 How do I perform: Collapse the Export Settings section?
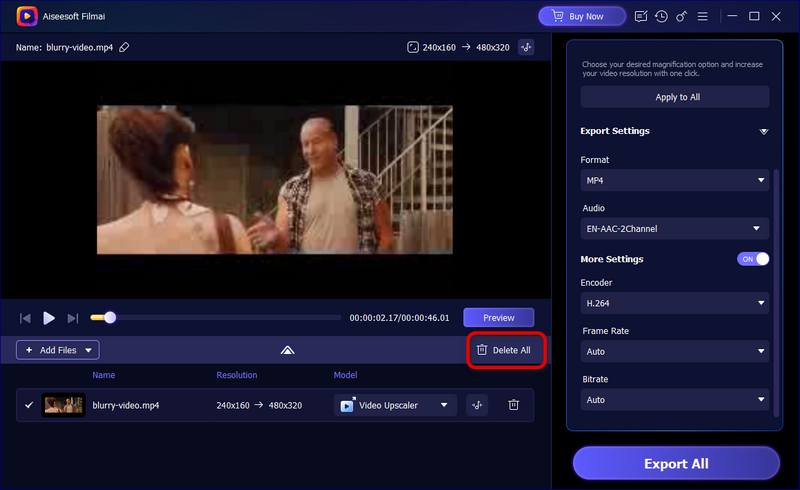pos(763,131)
